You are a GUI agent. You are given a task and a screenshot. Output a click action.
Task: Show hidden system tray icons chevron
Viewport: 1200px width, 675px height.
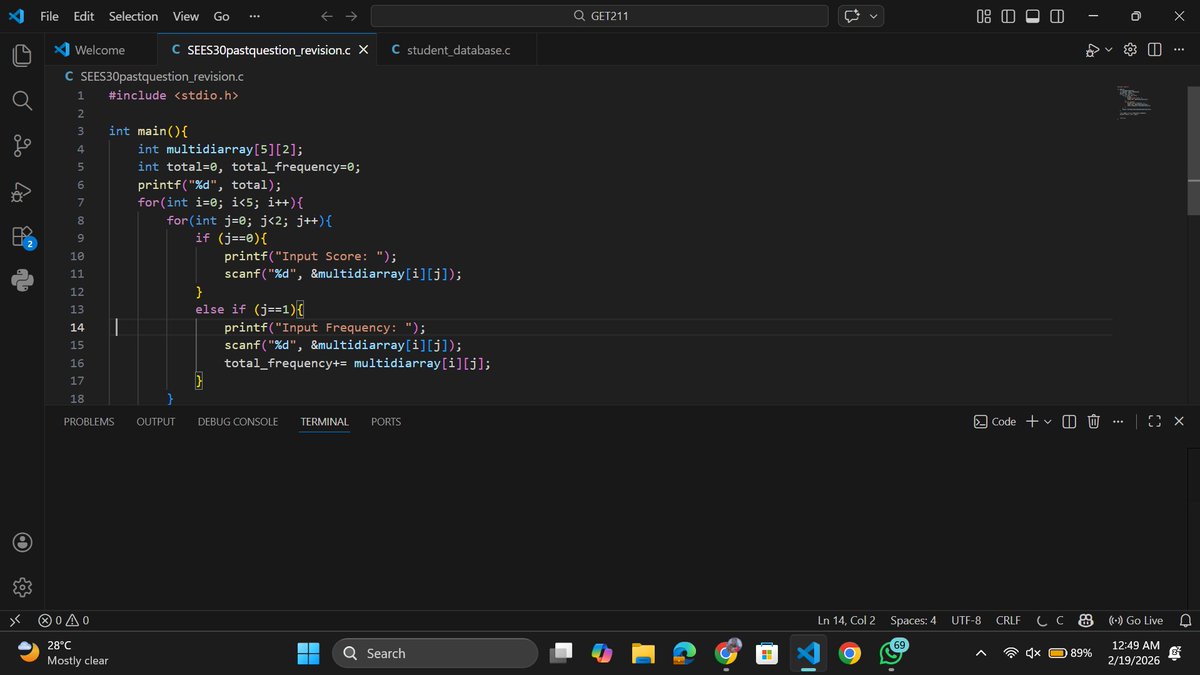pos(980,653)
